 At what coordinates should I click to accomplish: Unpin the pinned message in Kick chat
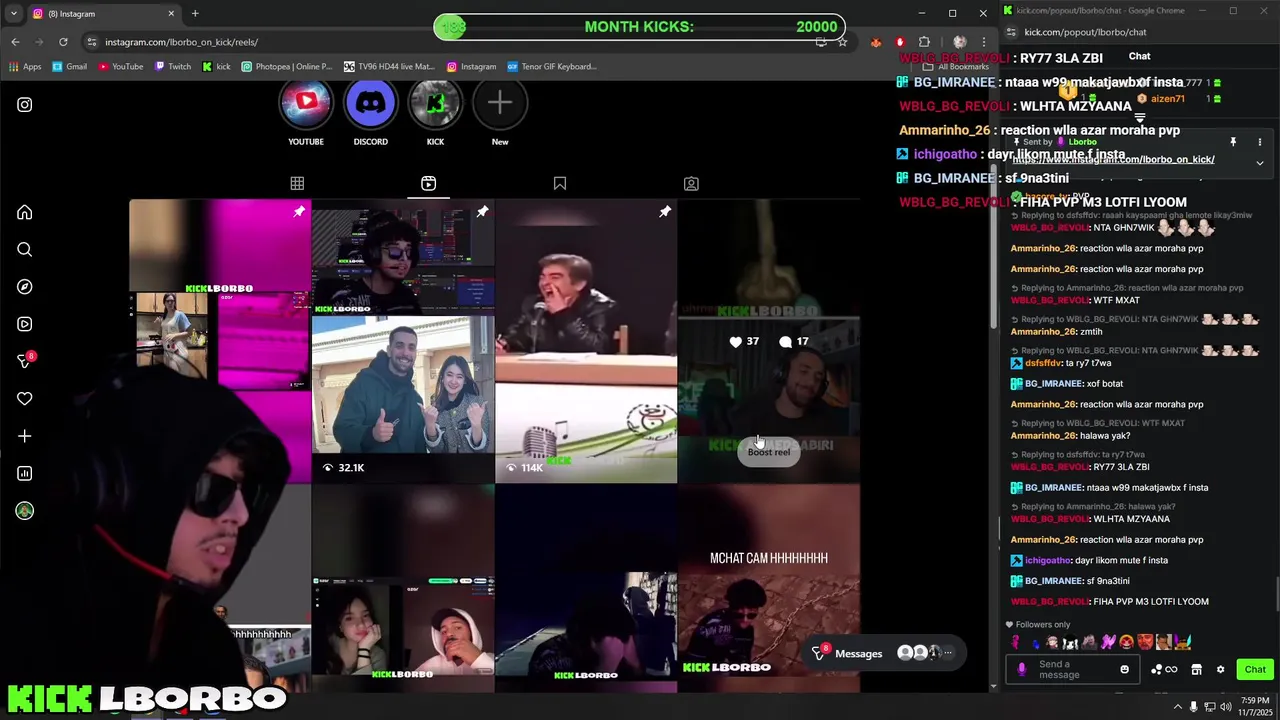(x=1233, y=142)
